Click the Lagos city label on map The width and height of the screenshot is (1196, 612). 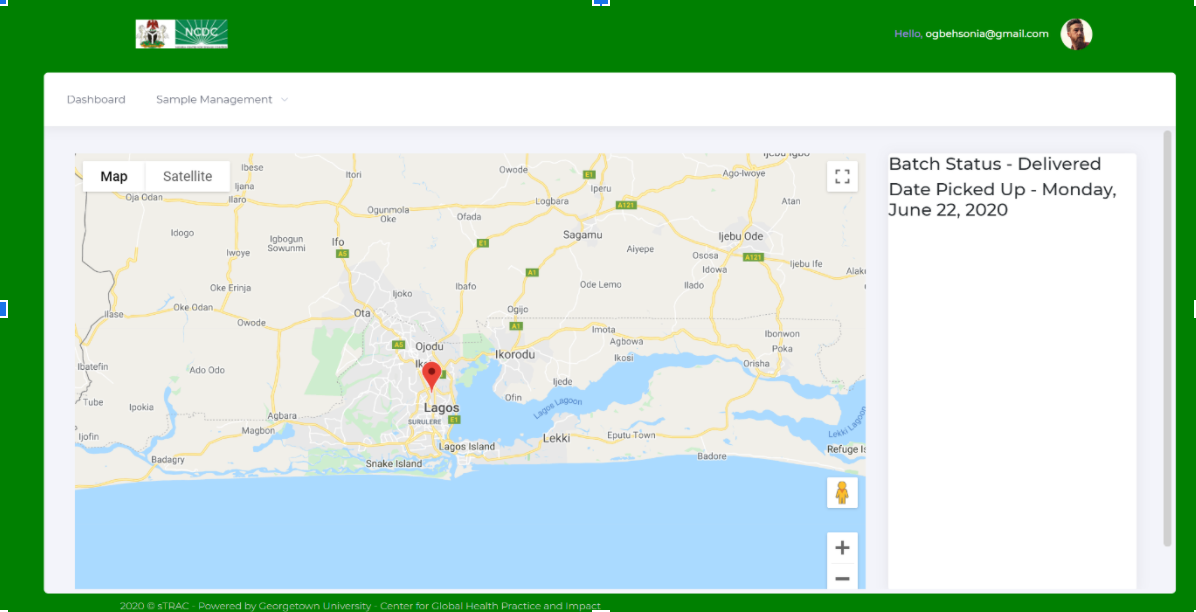442,407
